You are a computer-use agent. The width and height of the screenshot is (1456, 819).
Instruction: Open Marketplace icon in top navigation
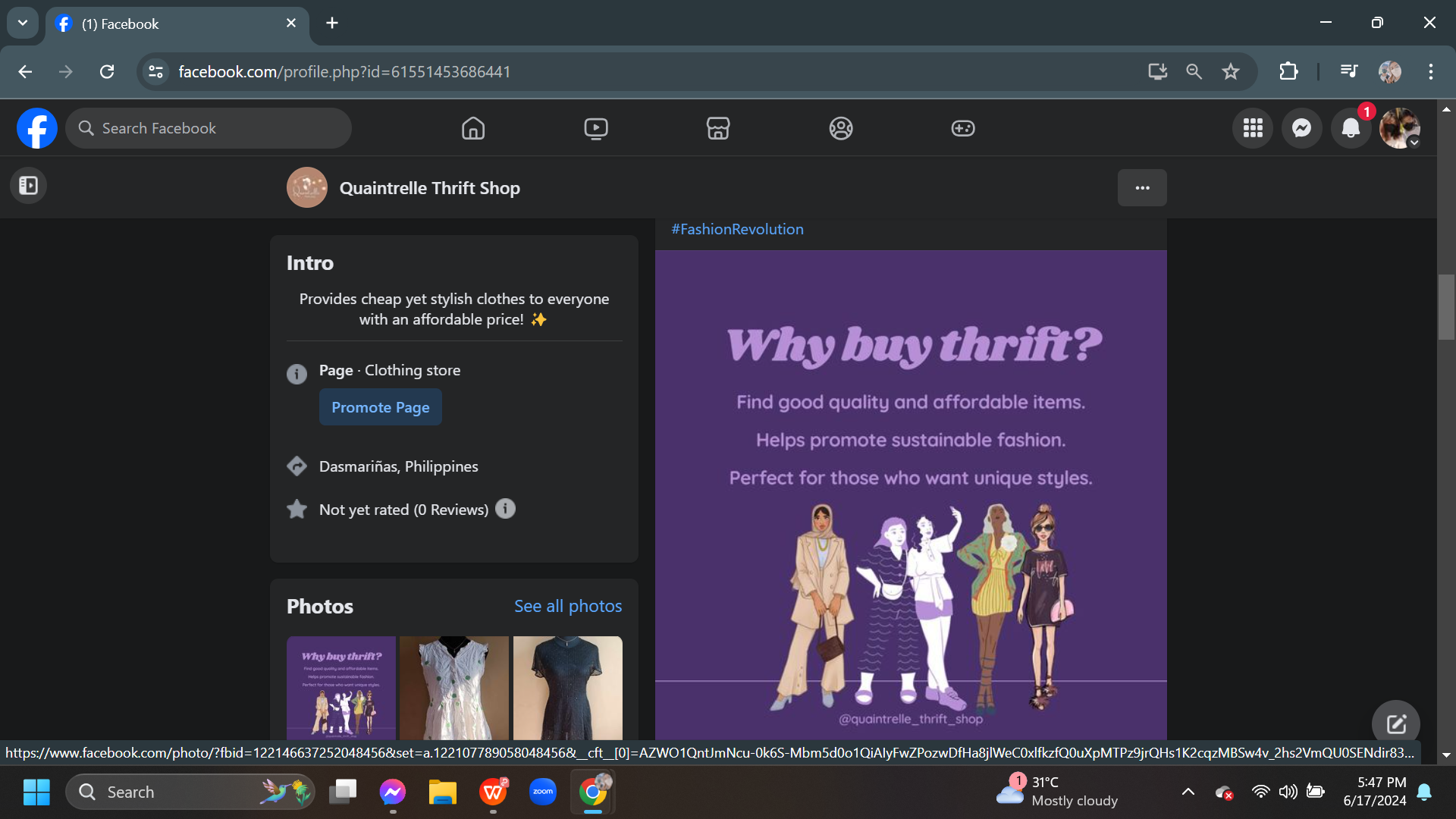[718, 128]
